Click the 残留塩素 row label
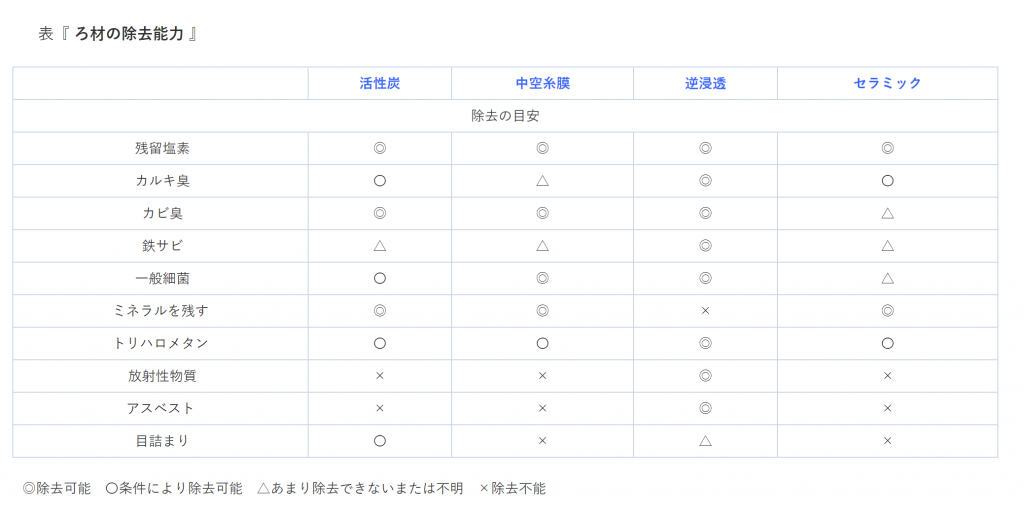Image resolution: width=1024 pixels, height=513 pixels. (x=162, y=148)
